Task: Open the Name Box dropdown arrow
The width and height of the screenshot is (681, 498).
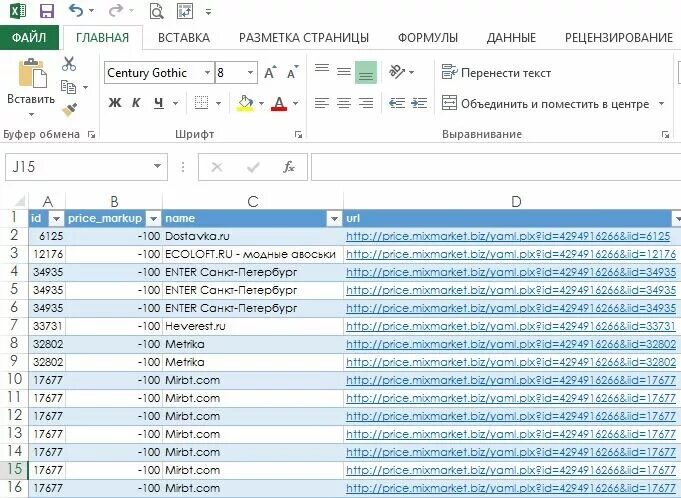Action: click(157, 166)
